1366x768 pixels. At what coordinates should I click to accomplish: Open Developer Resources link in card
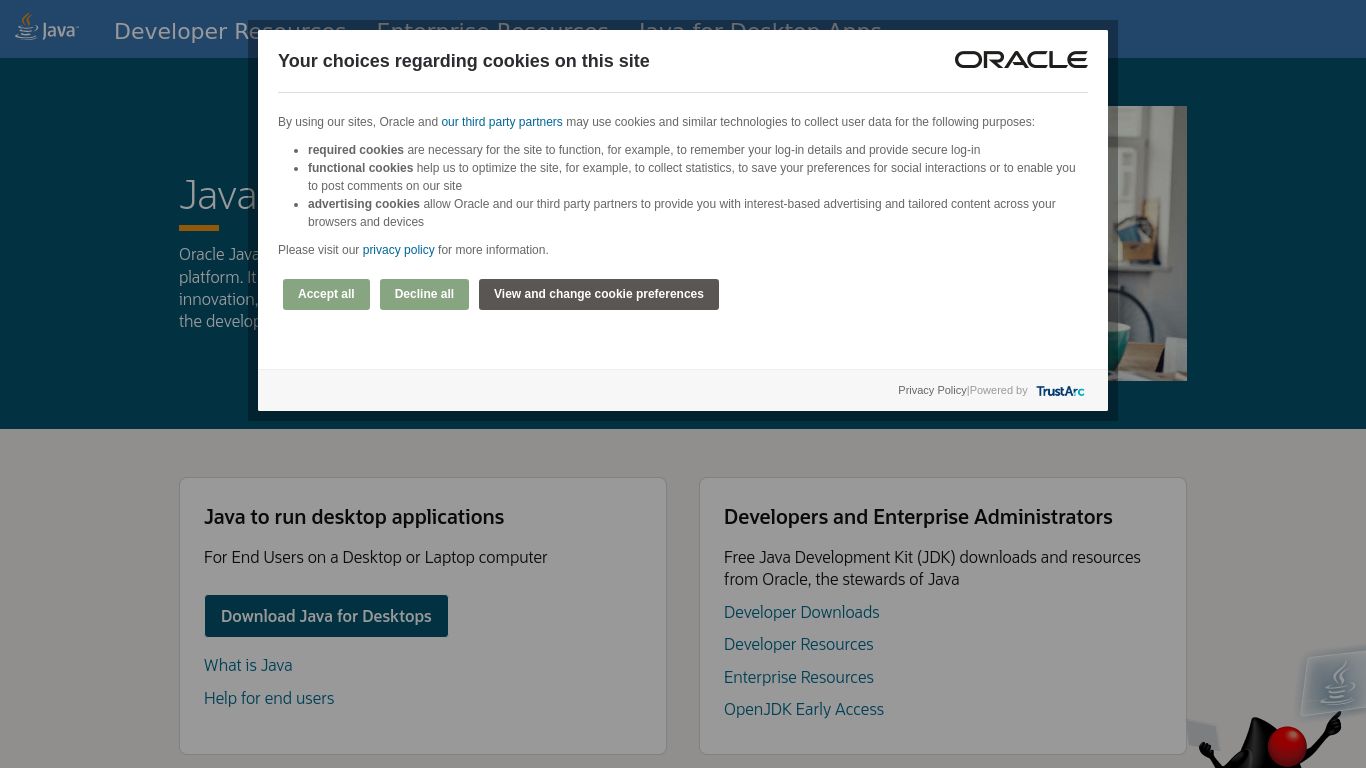tap(798, 644)
